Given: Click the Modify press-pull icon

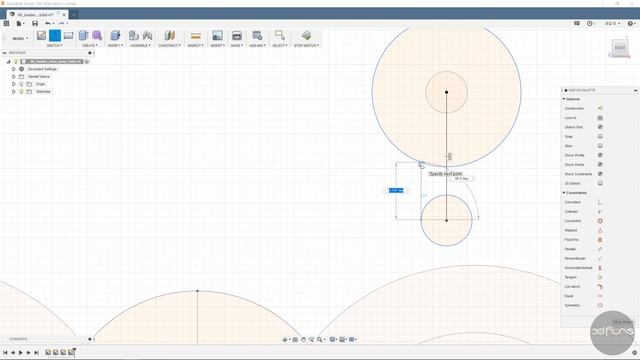Looking at the screenshot, I should pyautogui.click(x=115, y=36).
